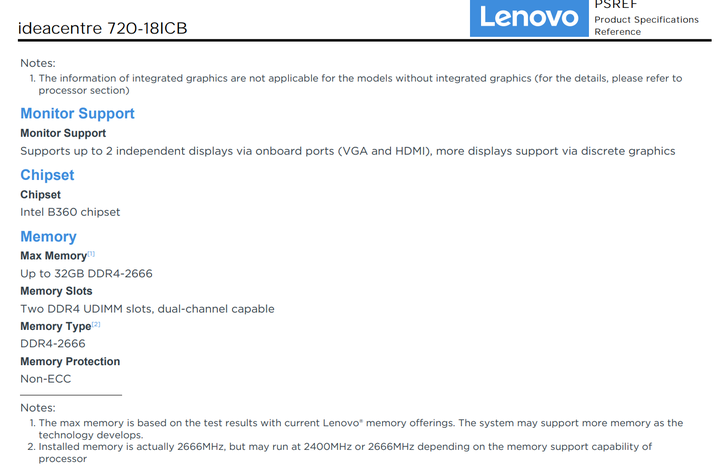Viewport: 720px width, 472px height.
Task: Click the note about 2666MHz installed memory
Action: tap(340, 453)
